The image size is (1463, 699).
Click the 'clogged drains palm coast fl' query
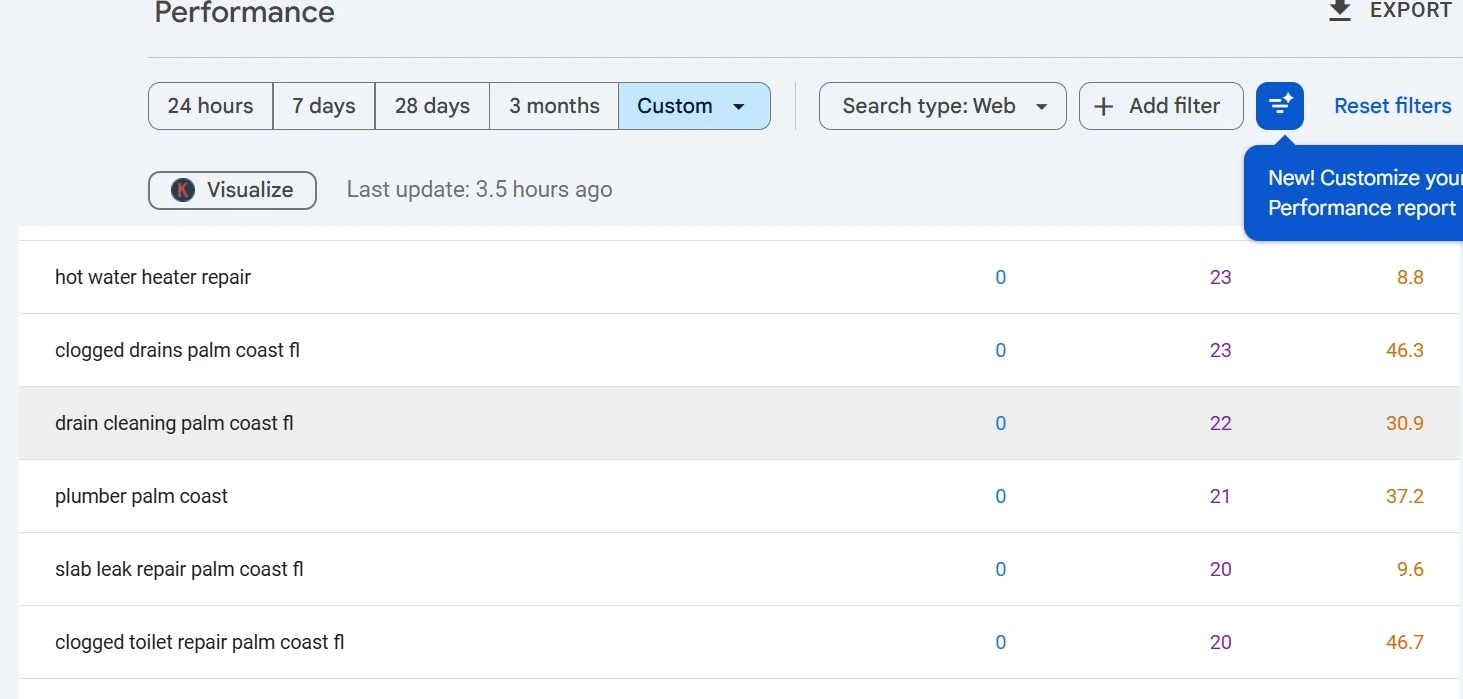coord(177,350)
